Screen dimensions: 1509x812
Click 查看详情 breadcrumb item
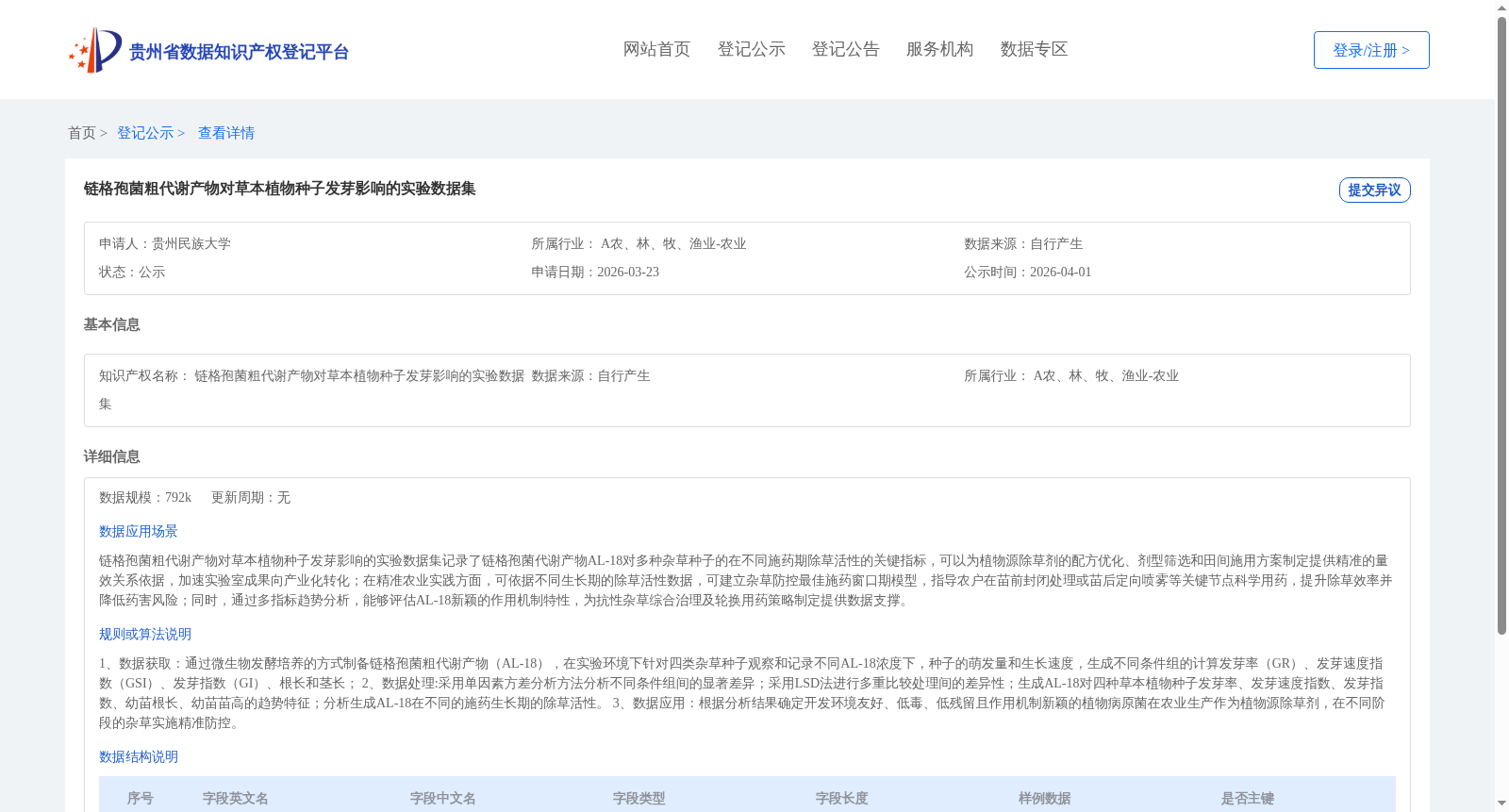click(226, 133)
